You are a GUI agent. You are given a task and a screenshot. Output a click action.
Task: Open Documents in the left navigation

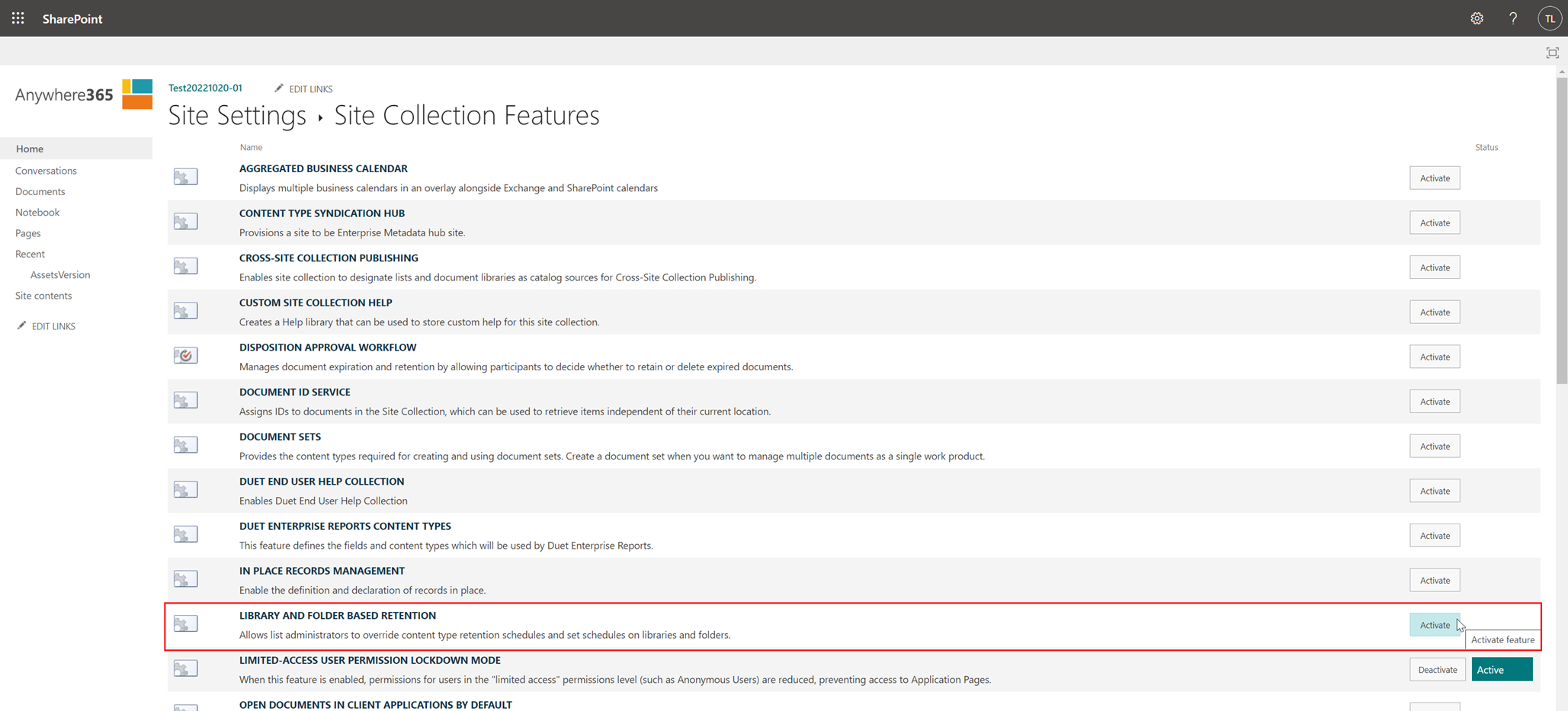pos(40,191)
